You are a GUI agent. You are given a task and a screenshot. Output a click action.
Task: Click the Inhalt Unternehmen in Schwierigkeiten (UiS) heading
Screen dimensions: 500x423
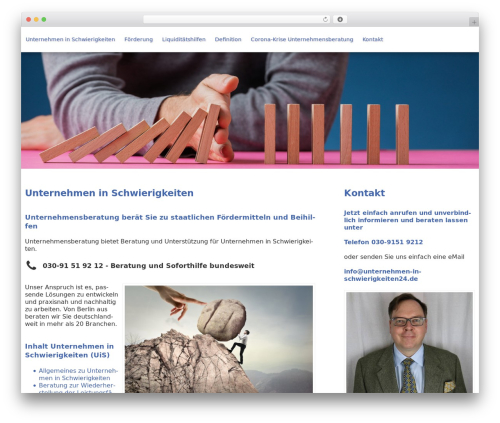click(69, 351)
